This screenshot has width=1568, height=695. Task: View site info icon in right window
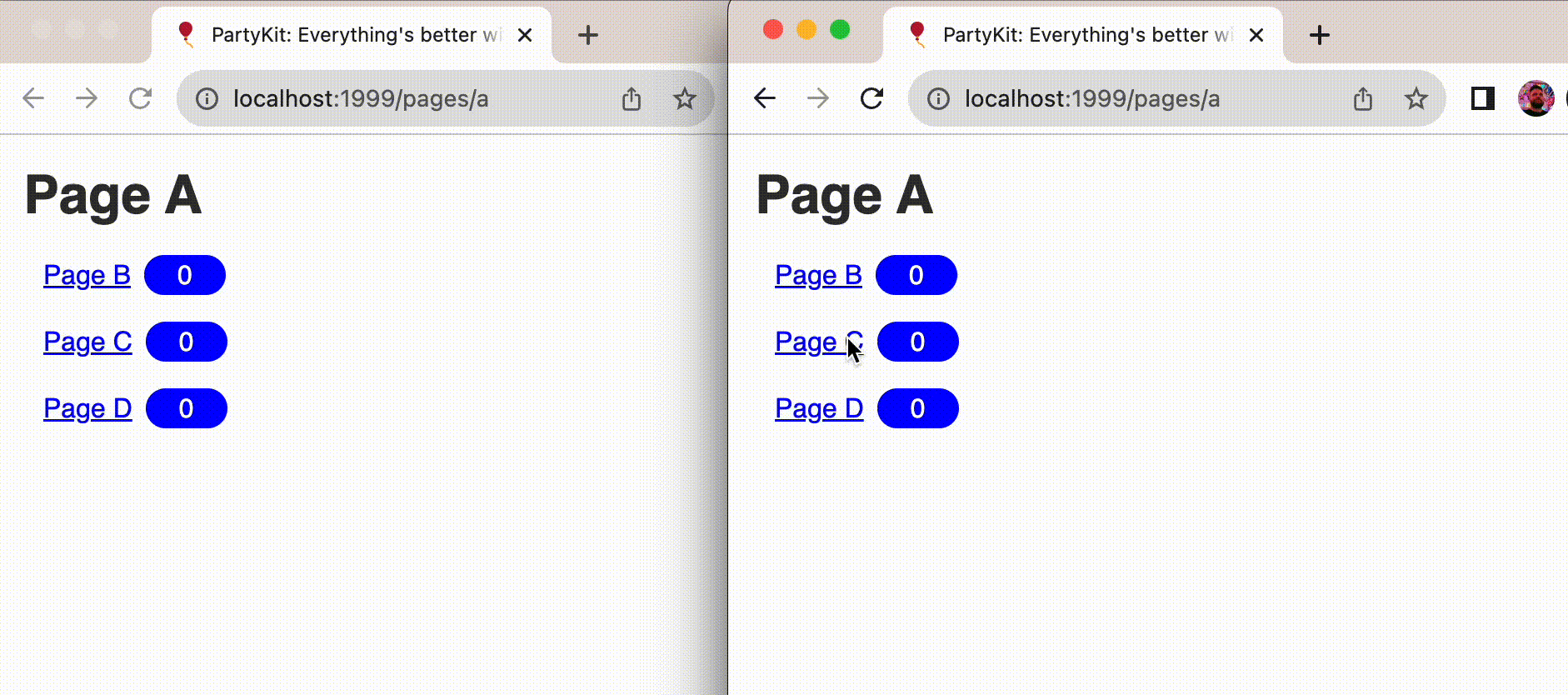(x=938, y=99)
